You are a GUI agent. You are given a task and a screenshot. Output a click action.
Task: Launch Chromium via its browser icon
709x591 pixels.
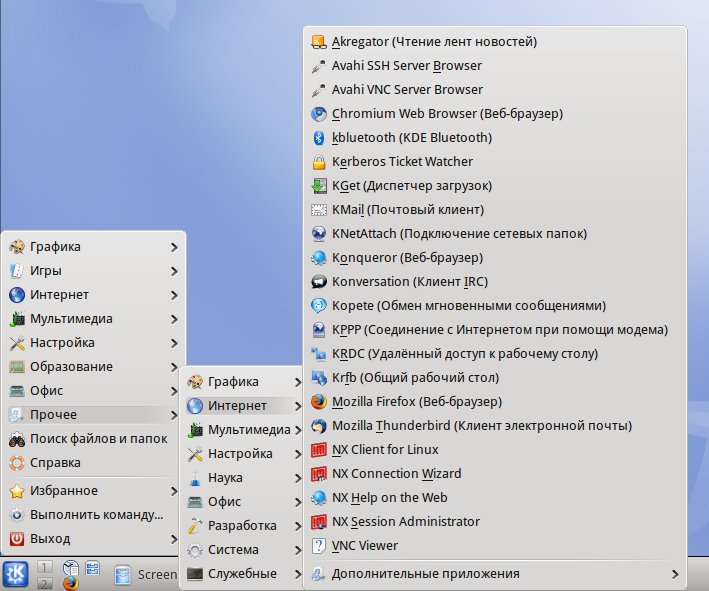(319, 113)
